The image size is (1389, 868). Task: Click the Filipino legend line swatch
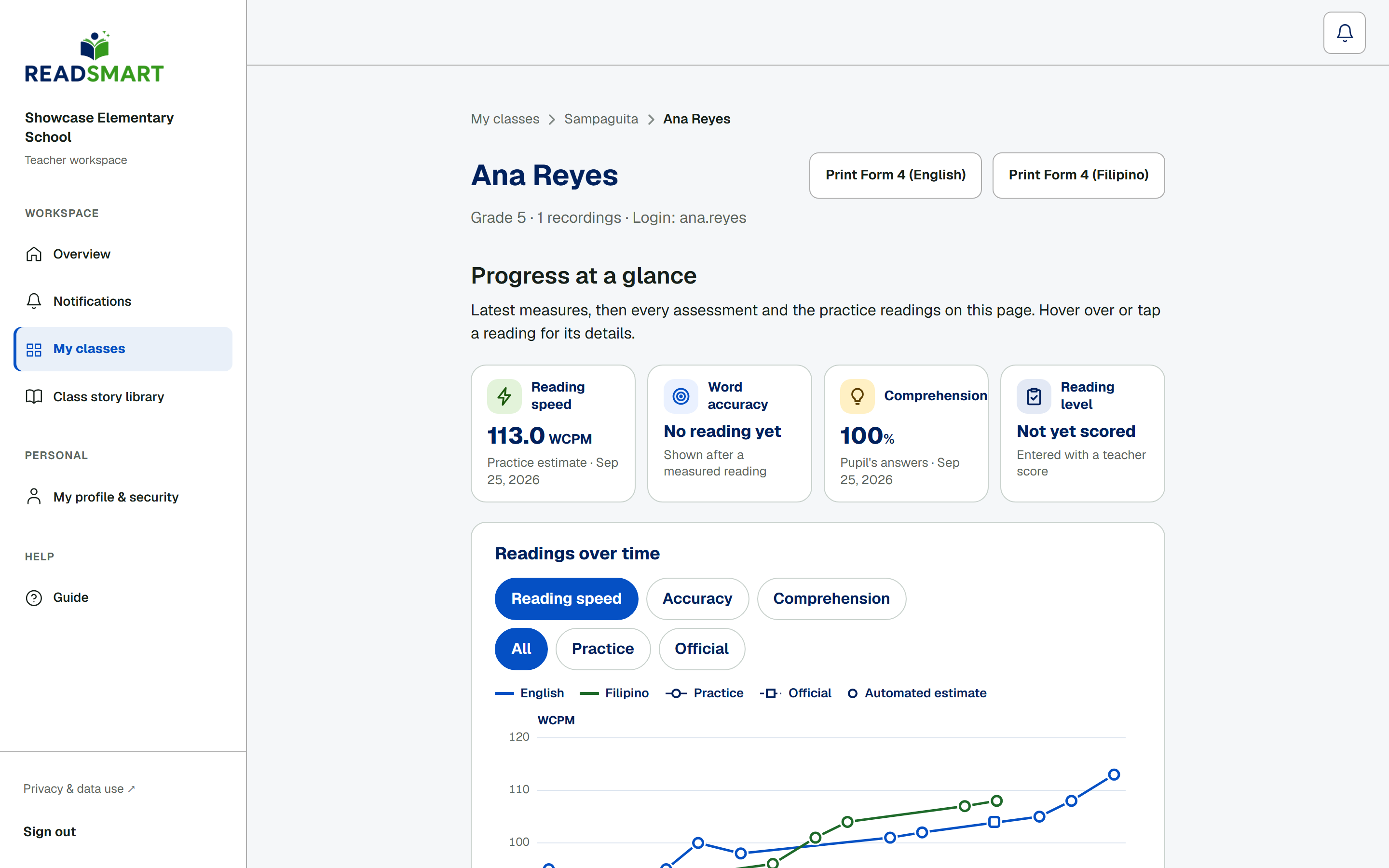pyautogui.click(x=589, y=693)
